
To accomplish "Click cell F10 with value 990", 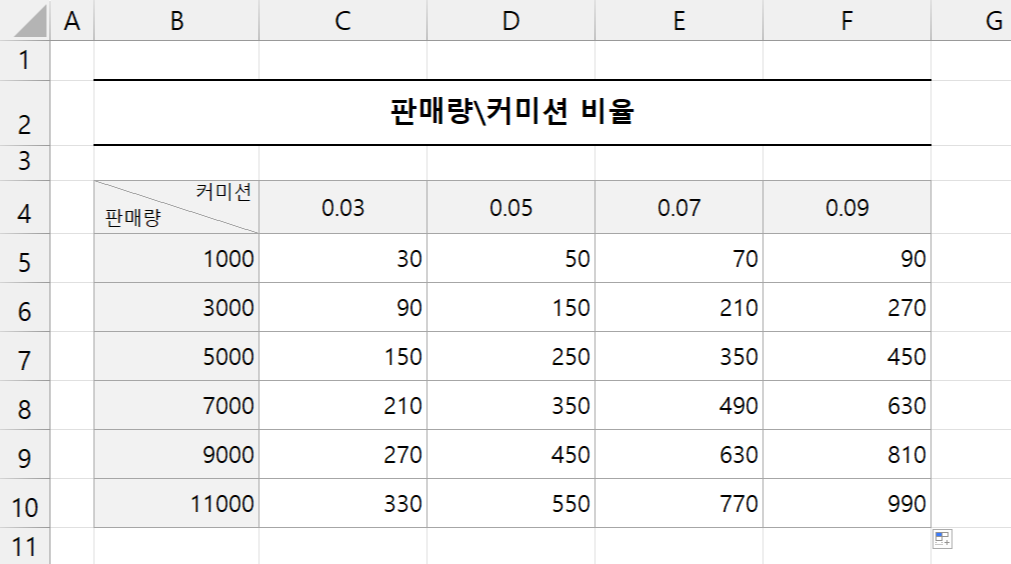I will click(x=847, y=503).
